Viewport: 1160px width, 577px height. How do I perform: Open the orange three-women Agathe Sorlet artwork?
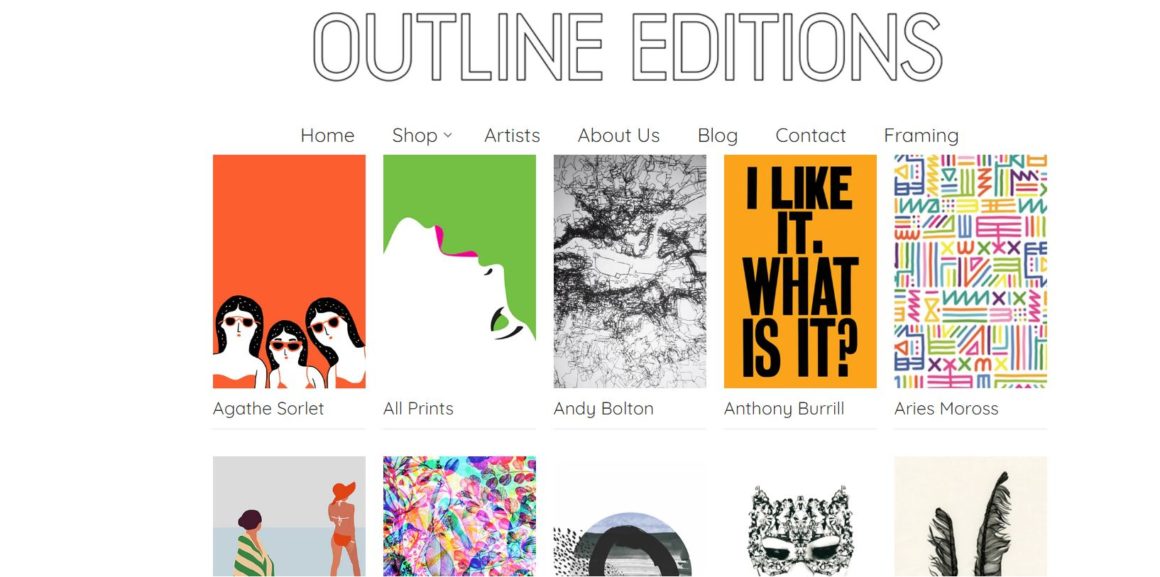coord(289,271)
